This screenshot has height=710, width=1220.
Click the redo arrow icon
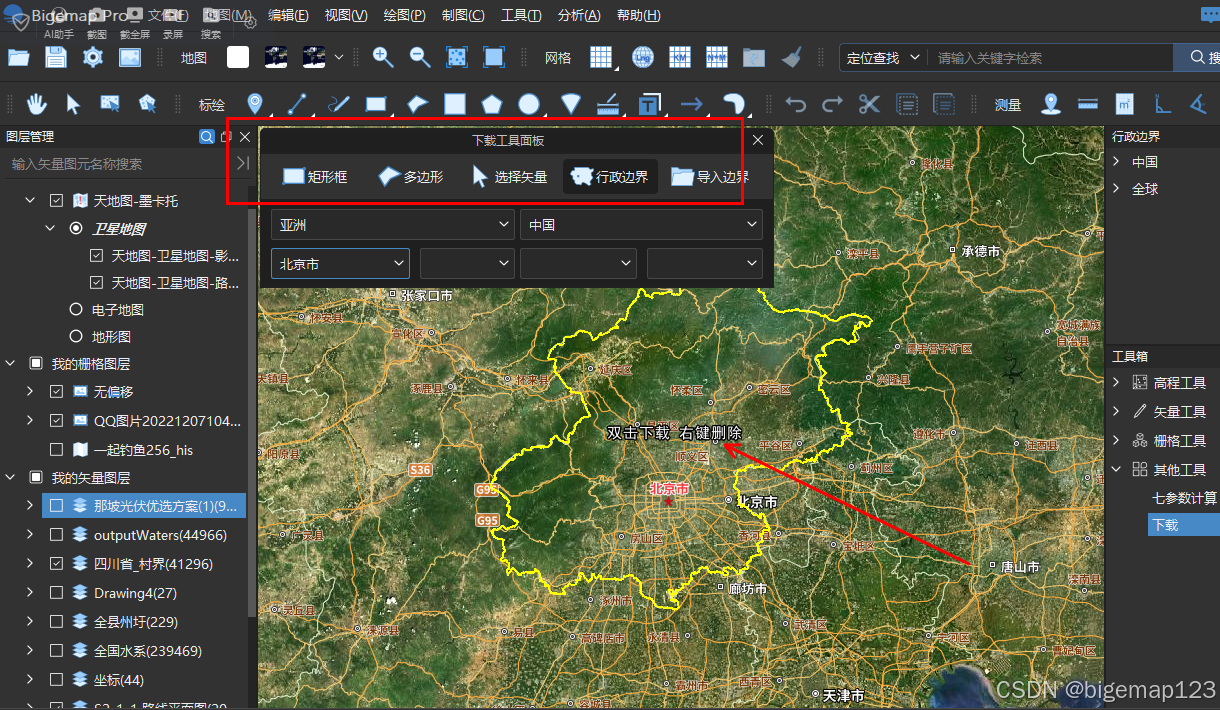coord(832,103)
